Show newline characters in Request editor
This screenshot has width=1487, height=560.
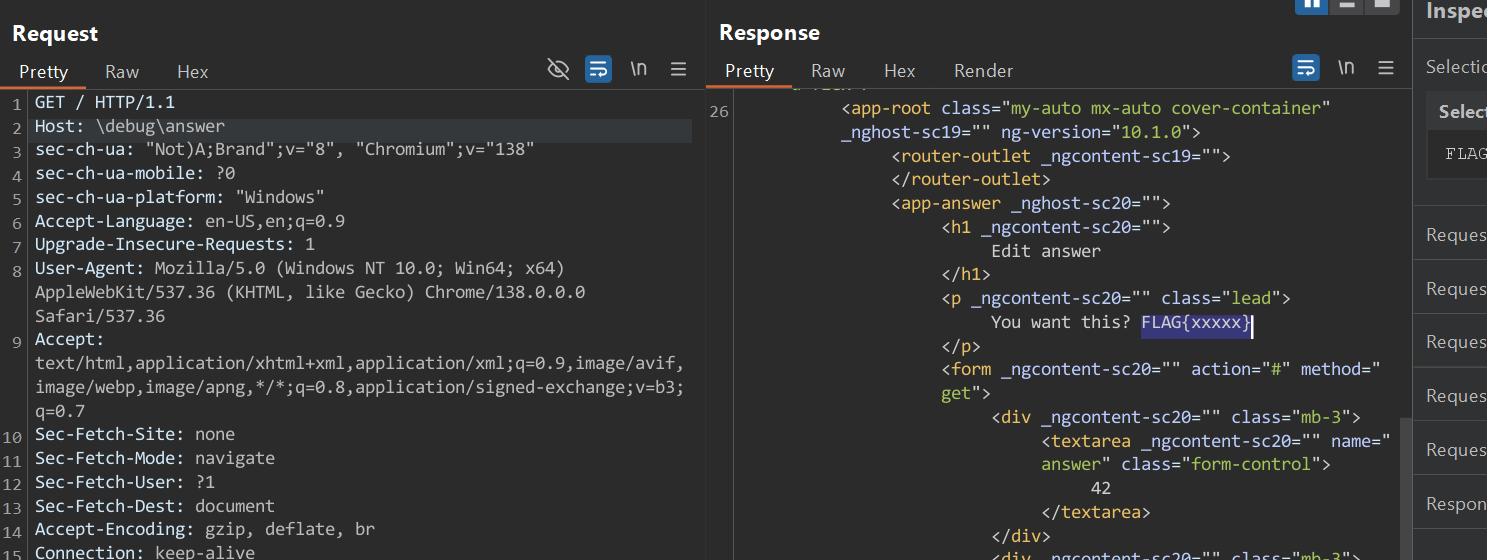click(x=638, y=69)
